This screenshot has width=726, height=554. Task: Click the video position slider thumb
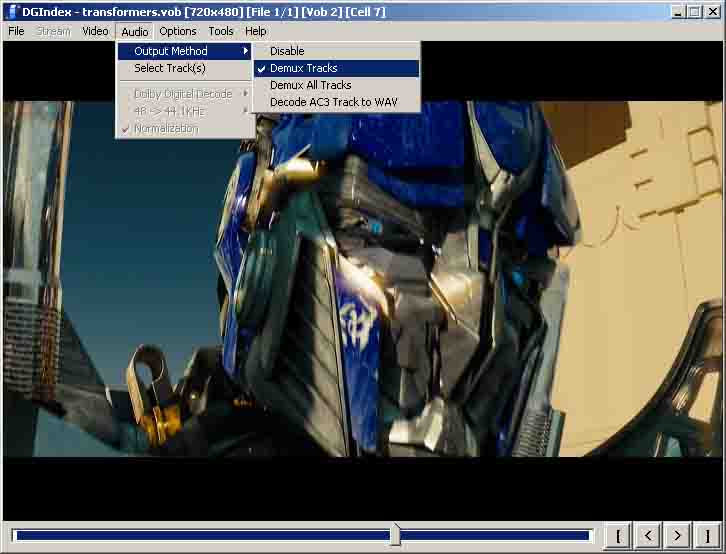click(395, 535)
